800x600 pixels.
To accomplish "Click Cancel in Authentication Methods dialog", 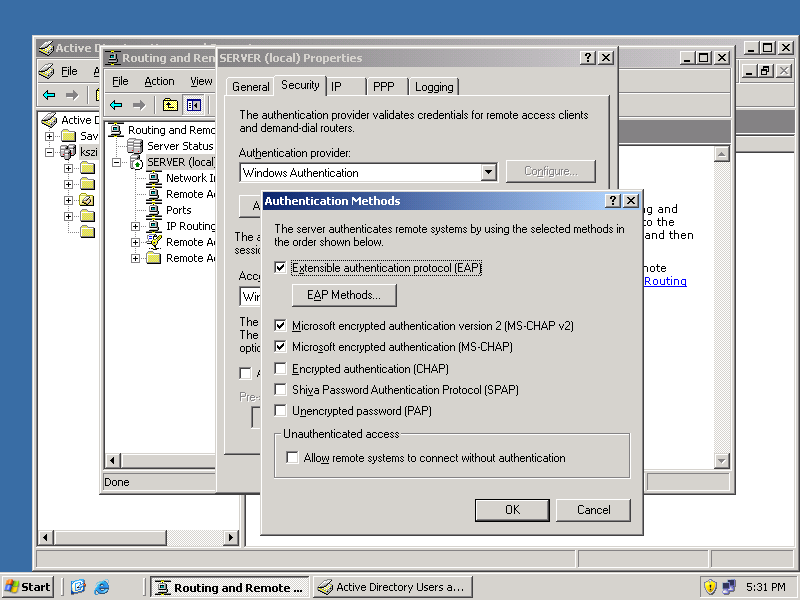I will click(x=593, y=510).
